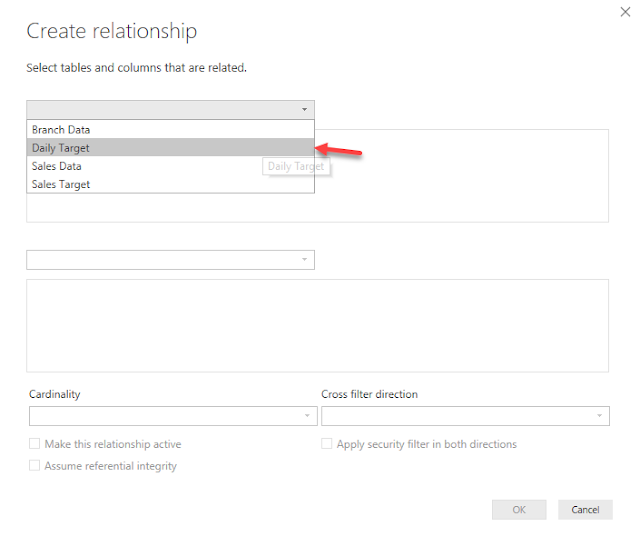
Task: Select Branch Data from the table list
Action: pyautogui.click(x=61, y=130)
